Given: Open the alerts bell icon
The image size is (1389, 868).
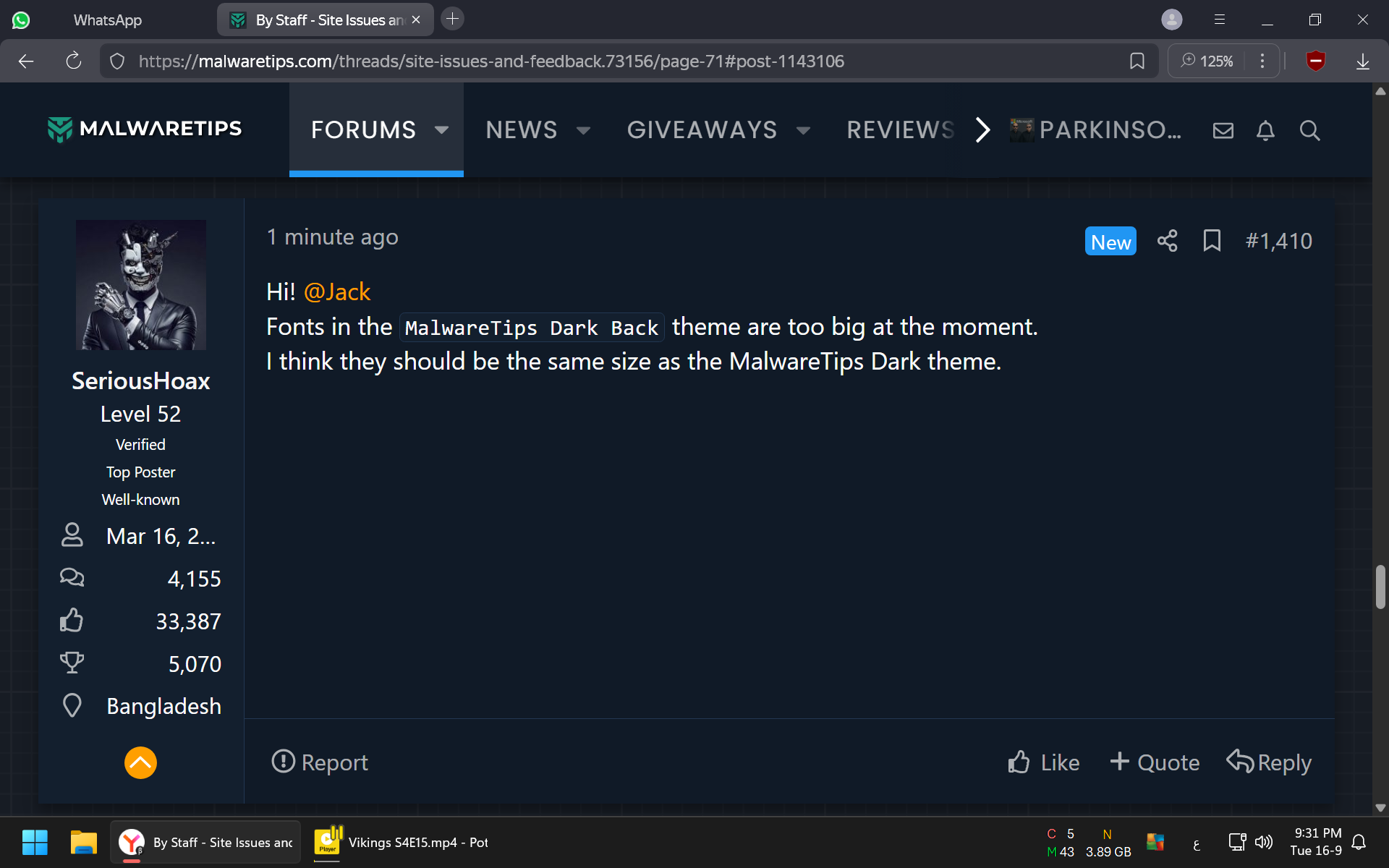Looking at the screenshot, I should pos(1265,130).
